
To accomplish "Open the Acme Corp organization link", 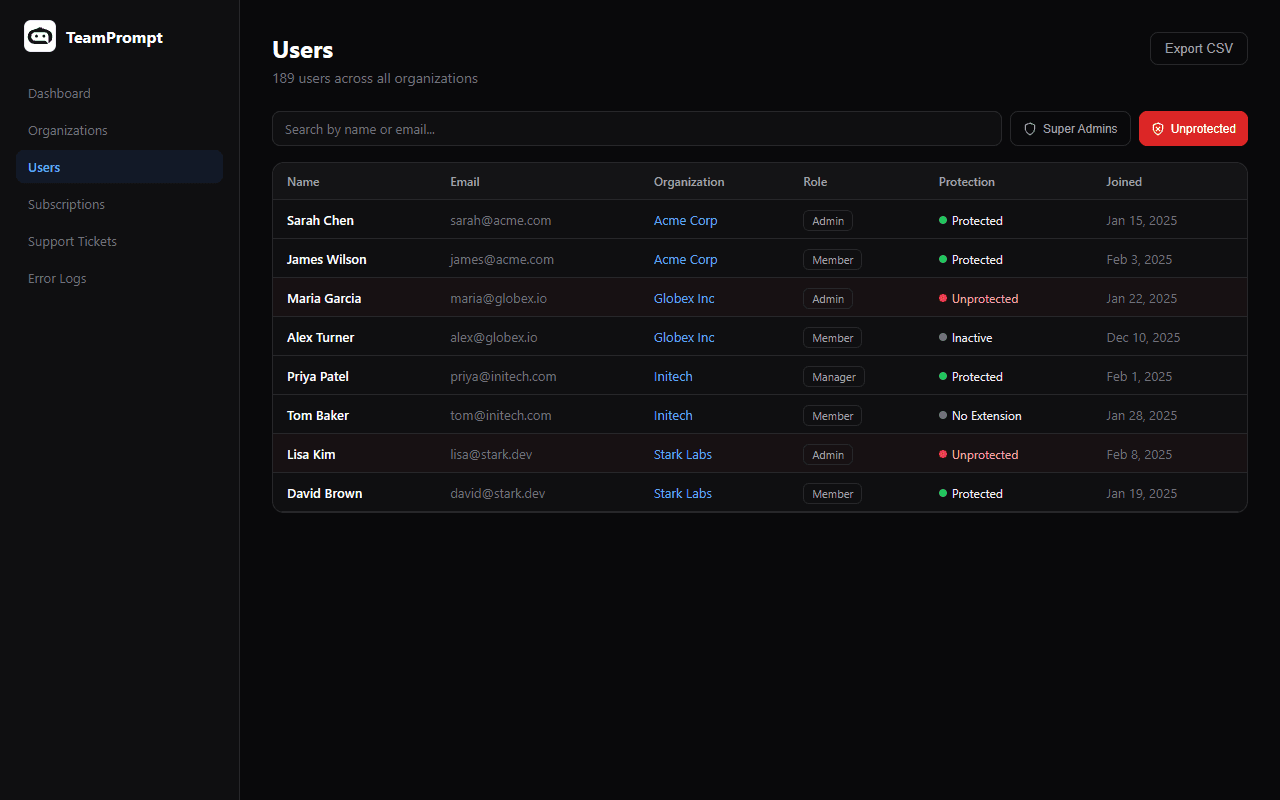I will pos(685,220).
